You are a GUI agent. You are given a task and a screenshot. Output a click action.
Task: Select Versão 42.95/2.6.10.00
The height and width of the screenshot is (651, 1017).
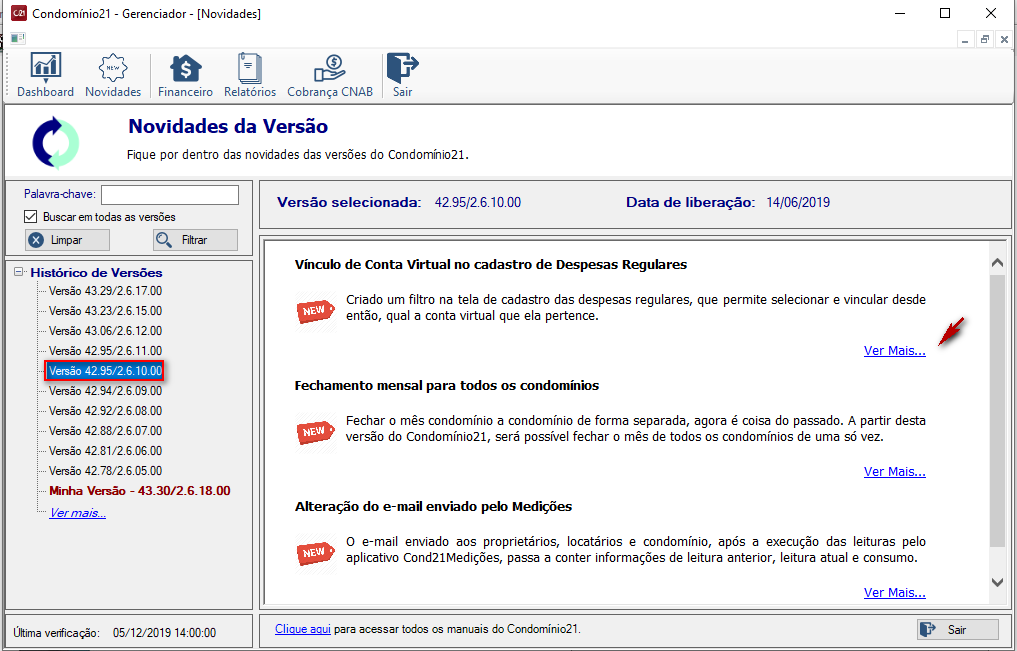coord(104,371)
